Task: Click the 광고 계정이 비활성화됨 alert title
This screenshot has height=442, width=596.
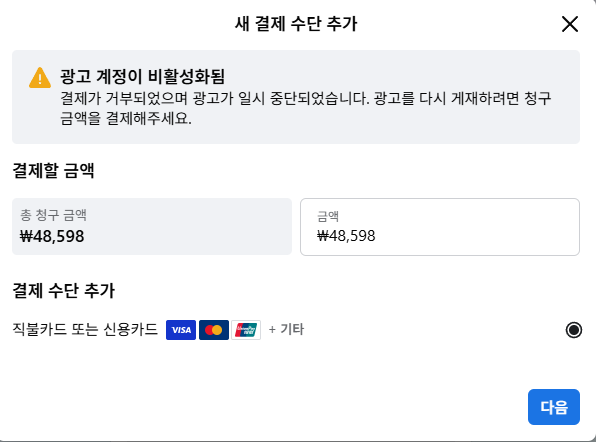Action: click(x=143, y=76)
